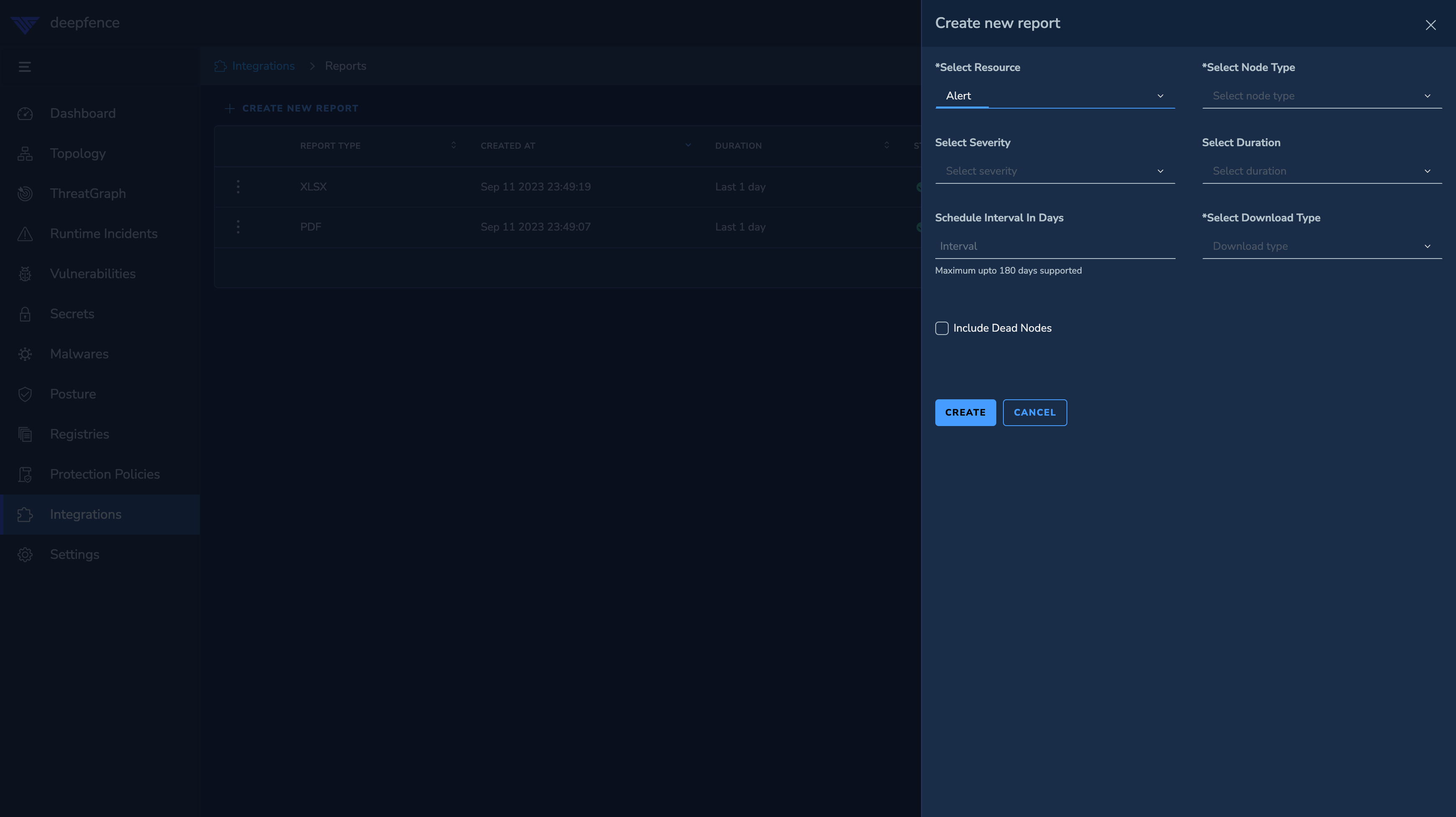The height and width of the screenshot is (817, 1456).
Task: Sort by the Created At column arrow
Action: click(x=688, y=145)
